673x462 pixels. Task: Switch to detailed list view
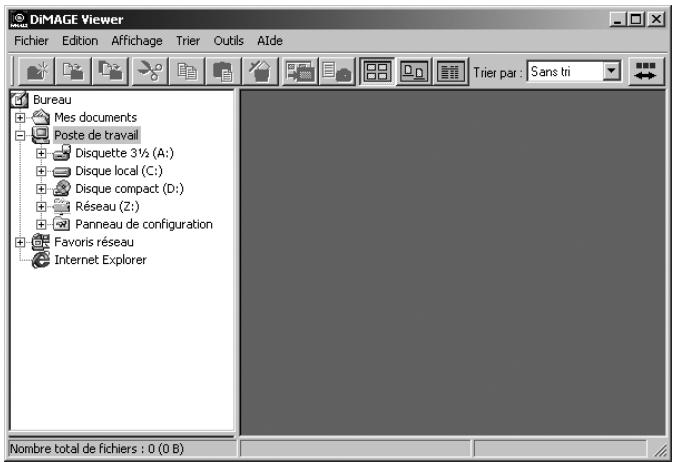pos(450,71)
